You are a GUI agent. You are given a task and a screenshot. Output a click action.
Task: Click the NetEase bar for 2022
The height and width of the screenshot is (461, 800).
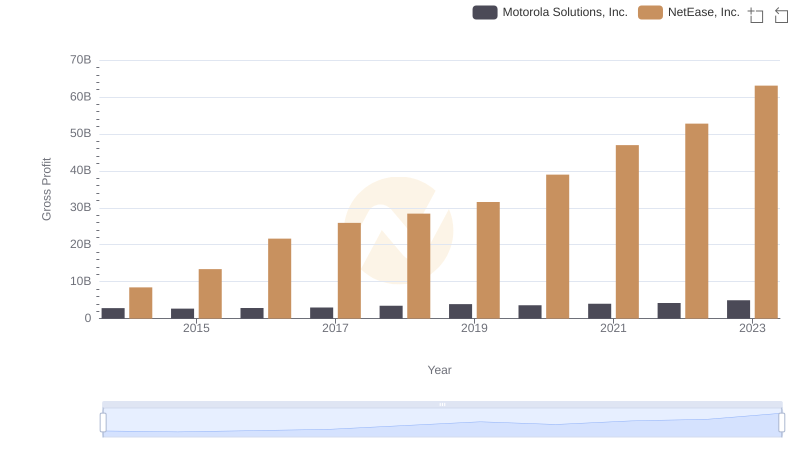click(x=696, y=221)
